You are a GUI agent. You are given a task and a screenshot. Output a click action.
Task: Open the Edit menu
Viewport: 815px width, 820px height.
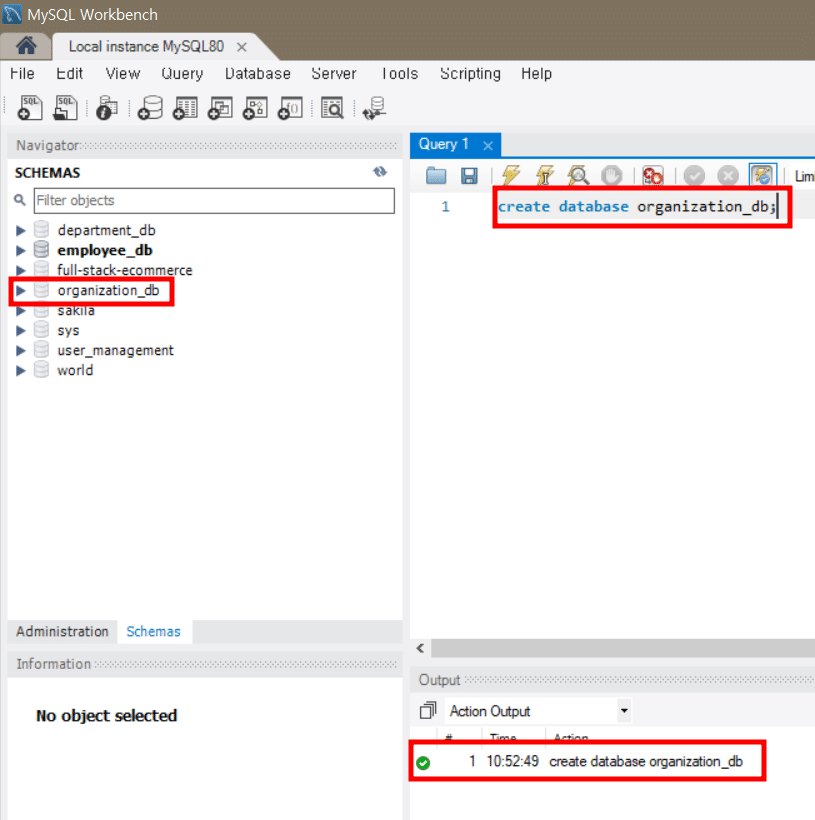tap(70, 73)
